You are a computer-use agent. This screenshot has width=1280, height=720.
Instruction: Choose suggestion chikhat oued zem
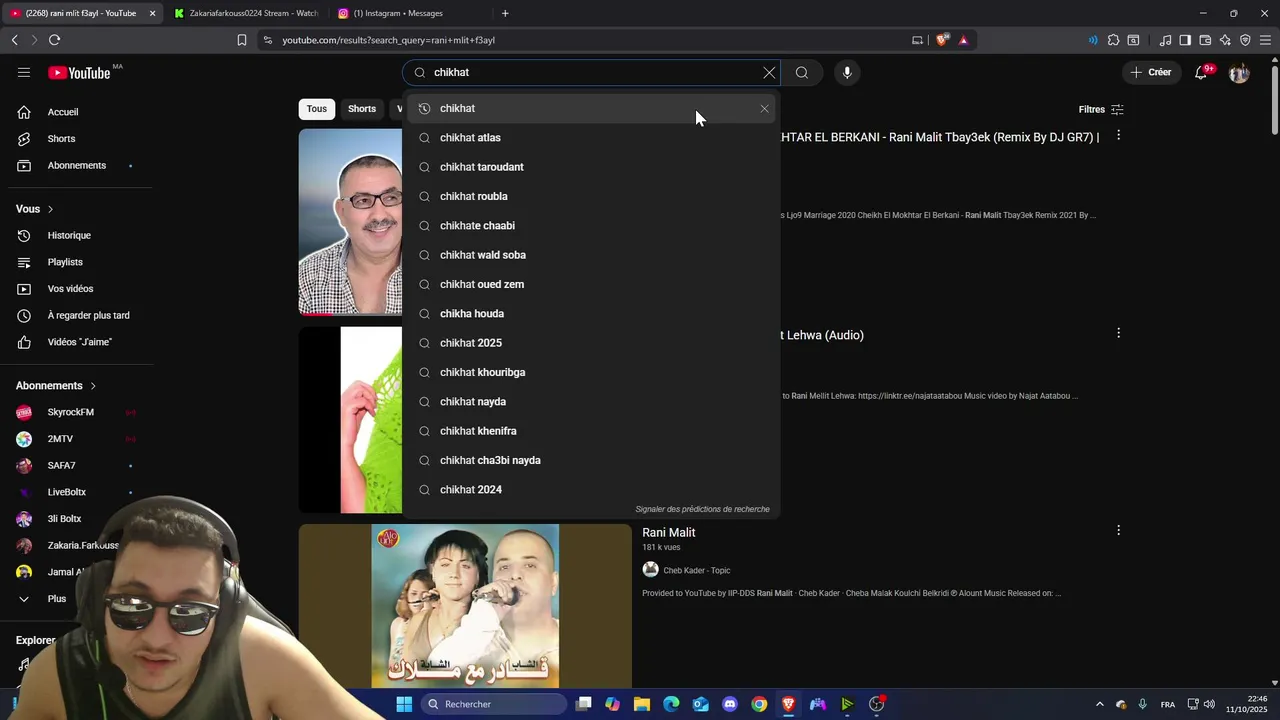point(590,284)
